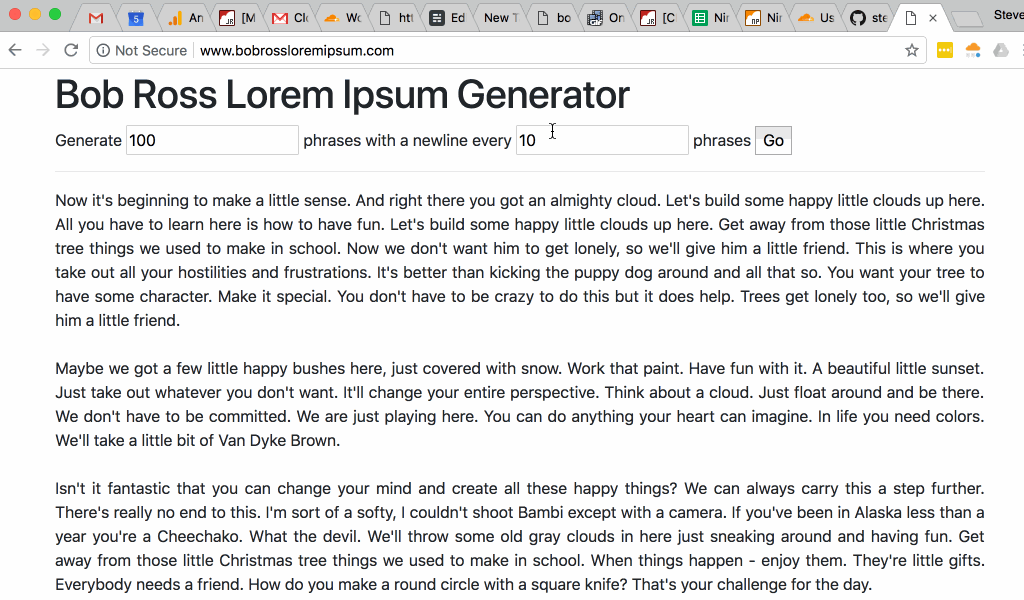Image resolution: width=1024 pixels, height=600 pixels.
Task: Click the Bob Ross Lorem Ipsum Generator heading
Action: point(342,95)
